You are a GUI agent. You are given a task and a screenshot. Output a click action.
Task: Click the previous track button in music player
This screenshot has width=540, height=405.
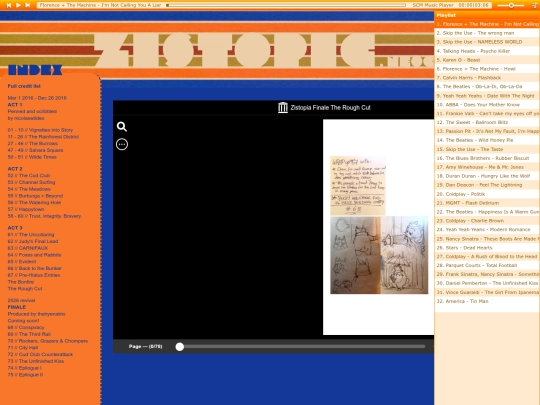[9, 5]
